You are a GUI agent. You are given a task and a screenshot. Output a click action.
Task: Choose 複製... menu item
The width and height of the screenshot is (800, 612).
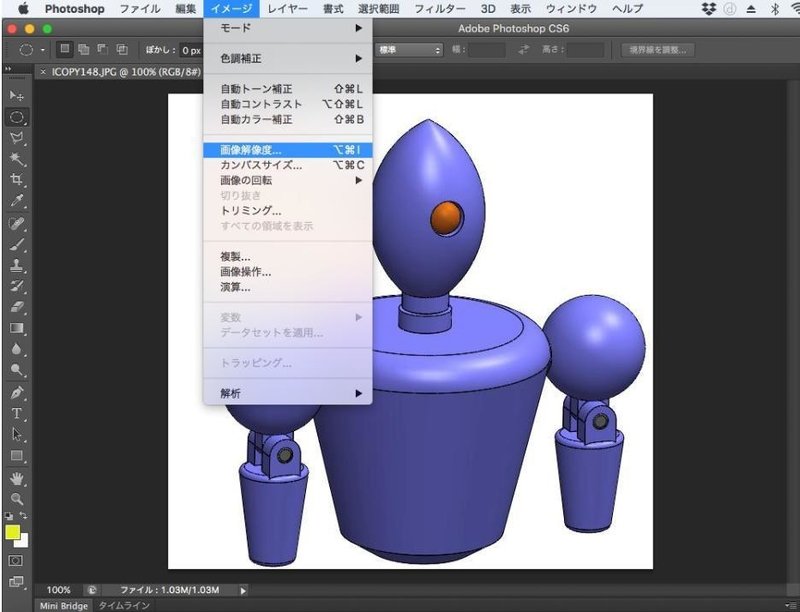(x=288, y=257)
